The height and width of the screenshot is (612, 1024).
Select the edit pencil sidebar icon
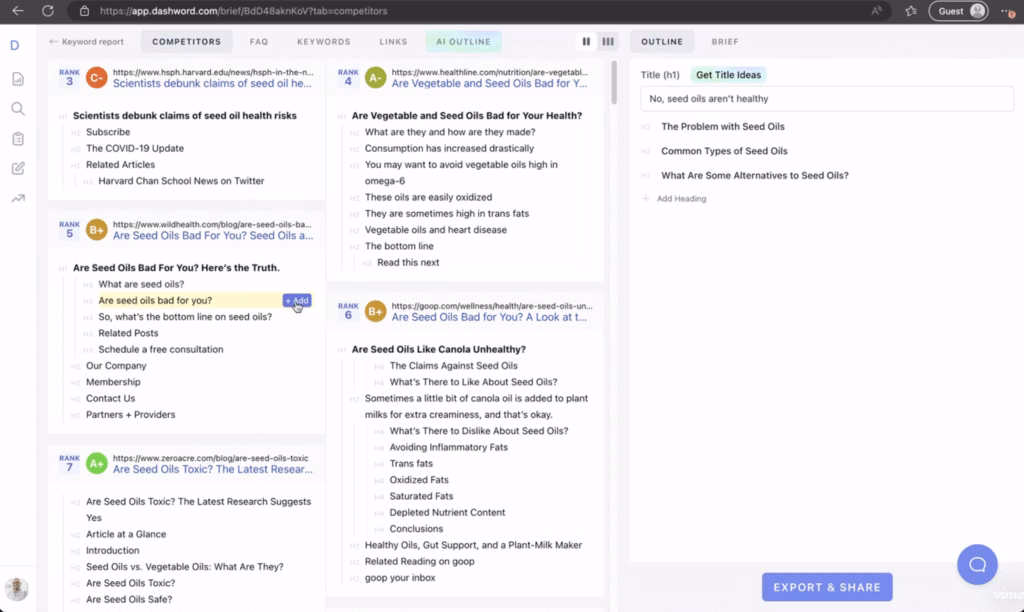(18, 168)
